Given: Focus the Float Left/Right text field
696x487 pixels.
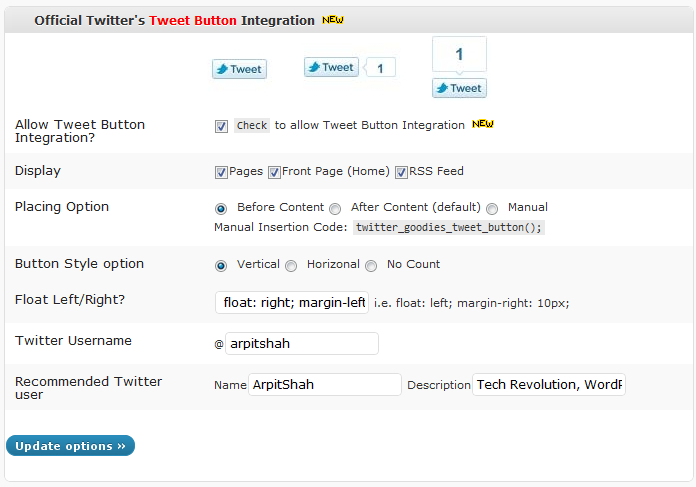Looking at the screenshot, I should pos(292,303).
